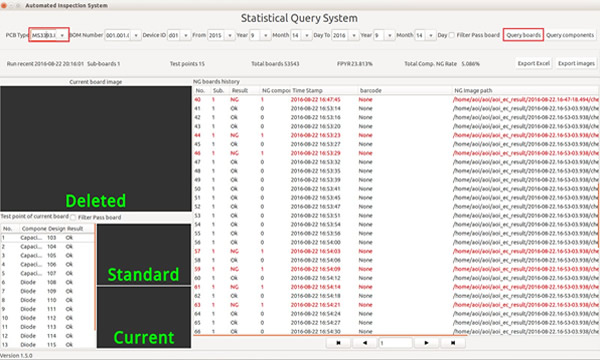600x360 pixels.
Task: Click the Export images button
Action: [x=576, y=64]
